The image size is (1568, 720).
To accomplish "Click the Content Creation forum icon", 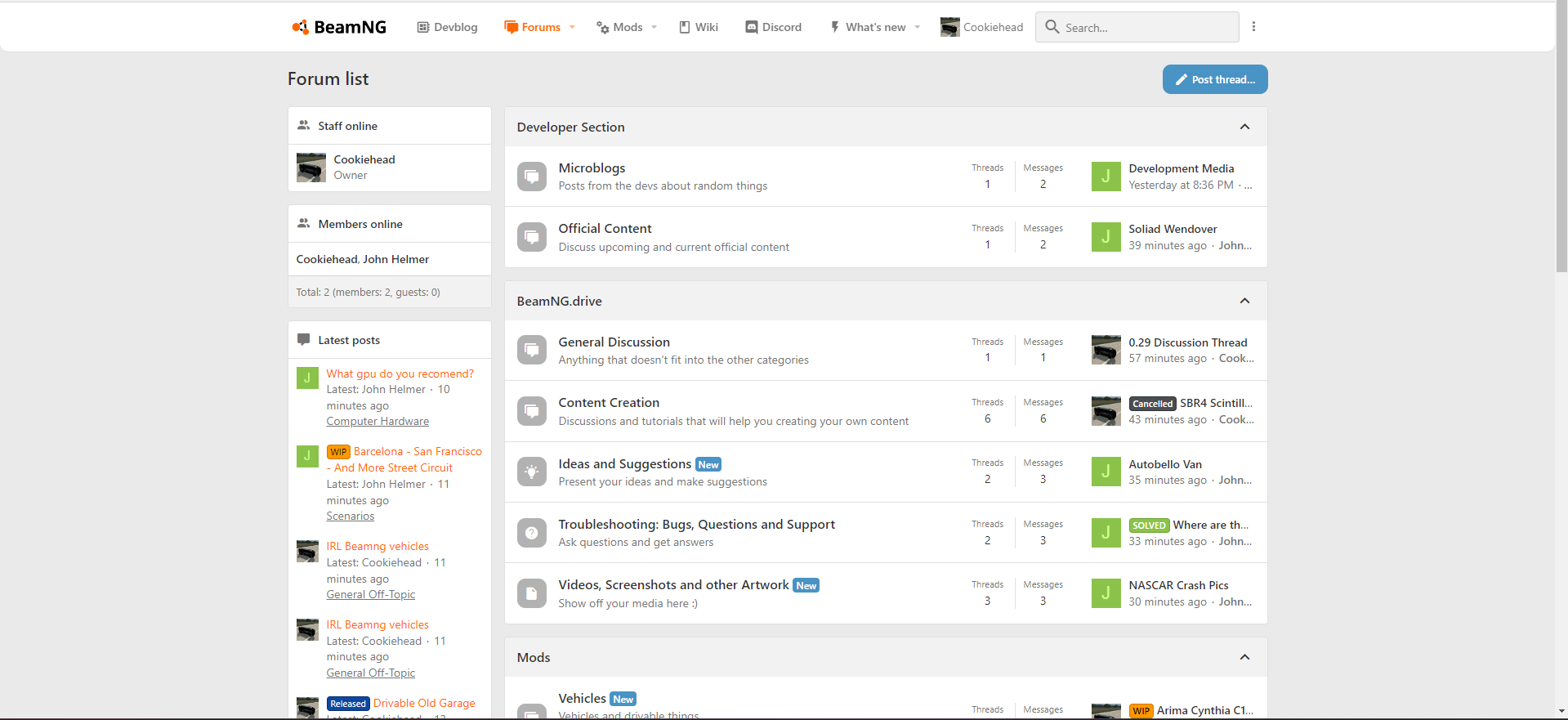I will [532, 411].
